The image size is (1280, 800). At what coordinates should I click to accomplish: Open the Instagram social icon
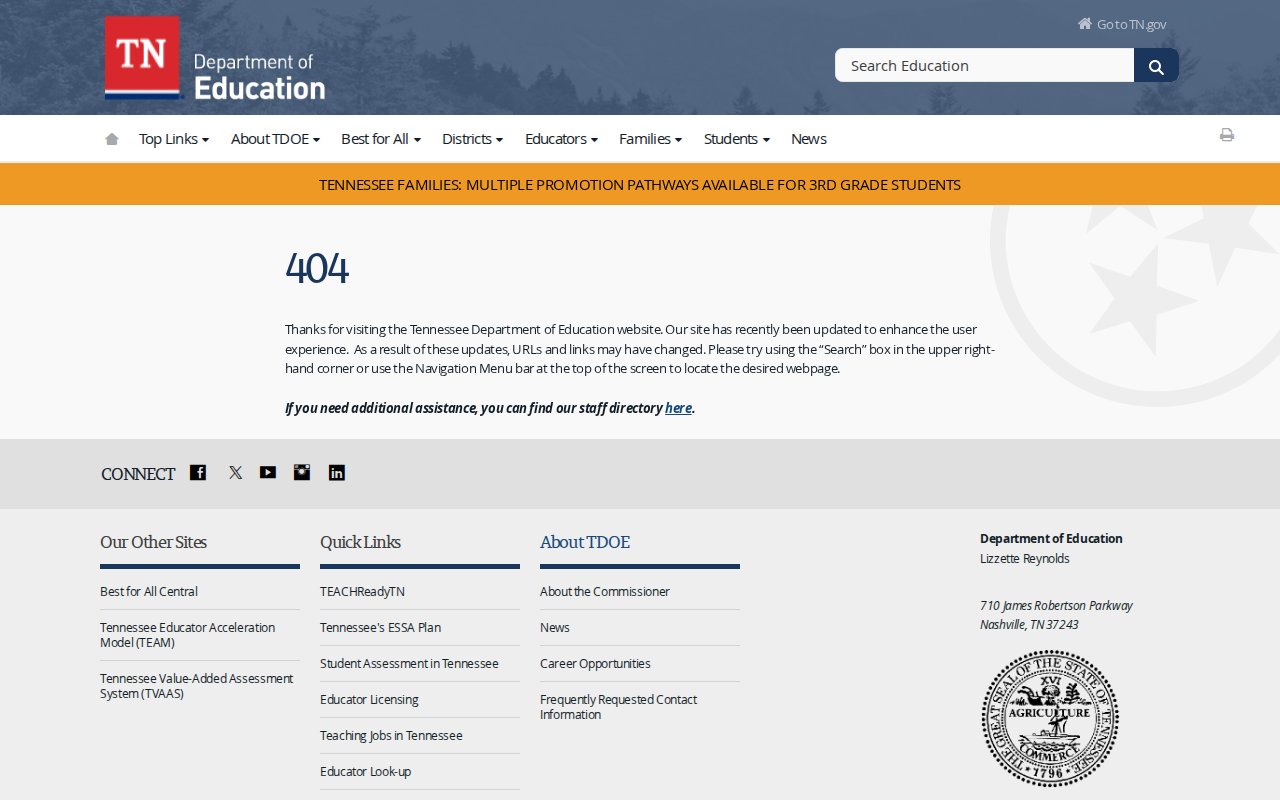(302, 473)
